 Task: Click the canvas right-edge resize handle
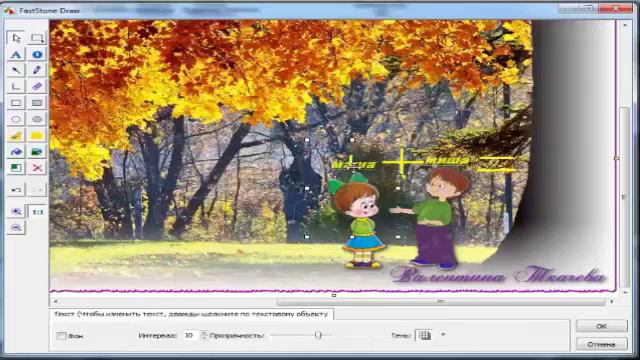coord(616,158)
